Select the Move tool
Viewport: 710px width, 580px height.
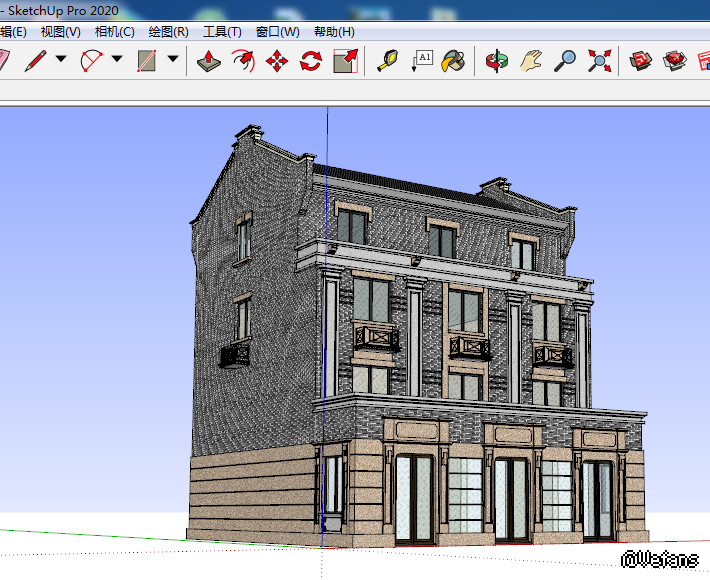click(277, 61)
